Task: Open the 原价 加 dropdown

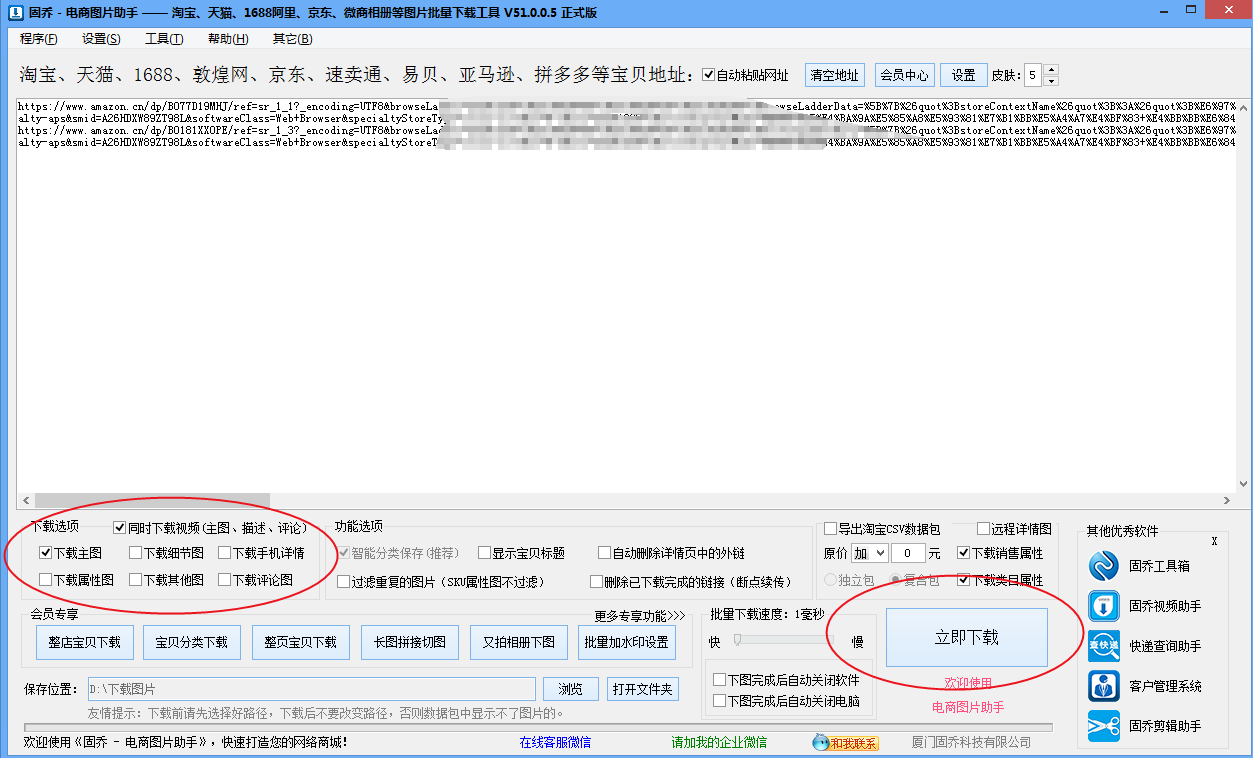Action: pyautogui.click(x=869, y=553)
